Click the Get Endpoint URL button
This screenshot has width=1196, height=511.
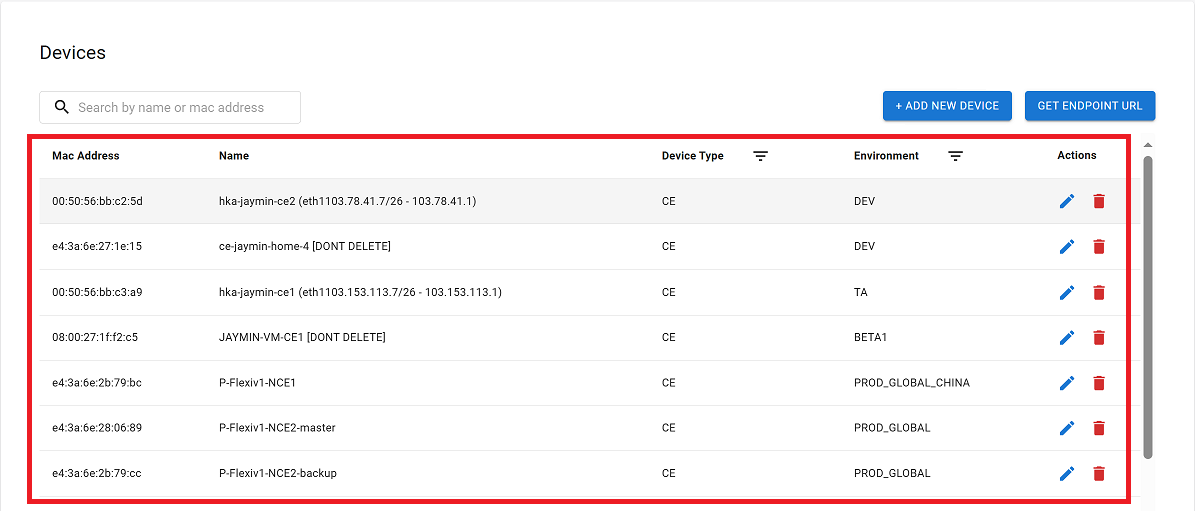tap(1090, 106)
